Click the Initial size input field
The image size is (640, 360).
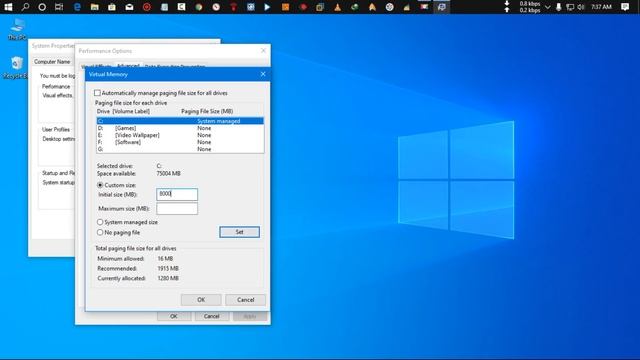pyautogui.click(x=177, y=194)
